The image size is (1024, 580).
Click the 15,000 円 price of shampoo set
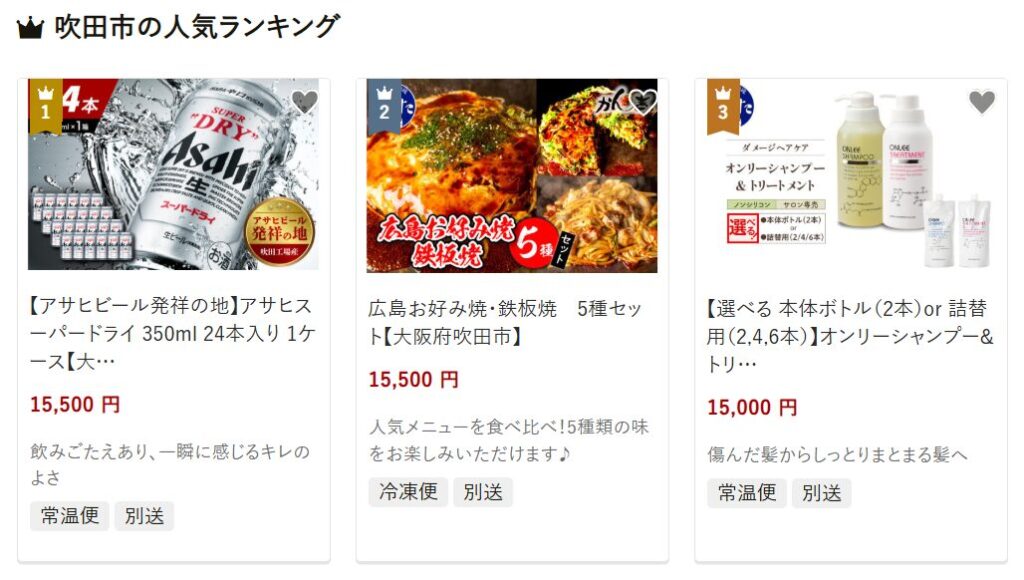click(x=752, y=408)
